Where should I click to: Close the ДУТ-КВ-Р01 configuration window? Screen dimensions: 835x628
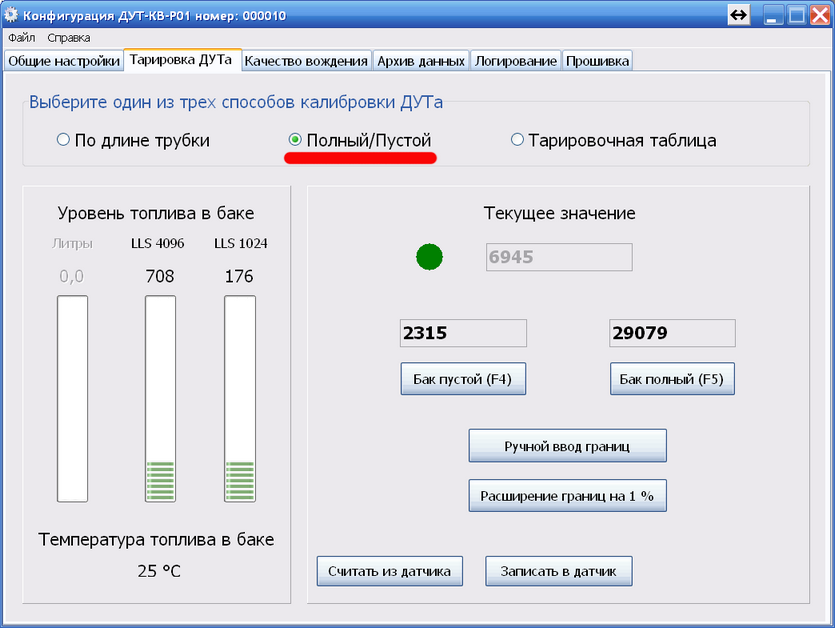(x=820, y=15)
